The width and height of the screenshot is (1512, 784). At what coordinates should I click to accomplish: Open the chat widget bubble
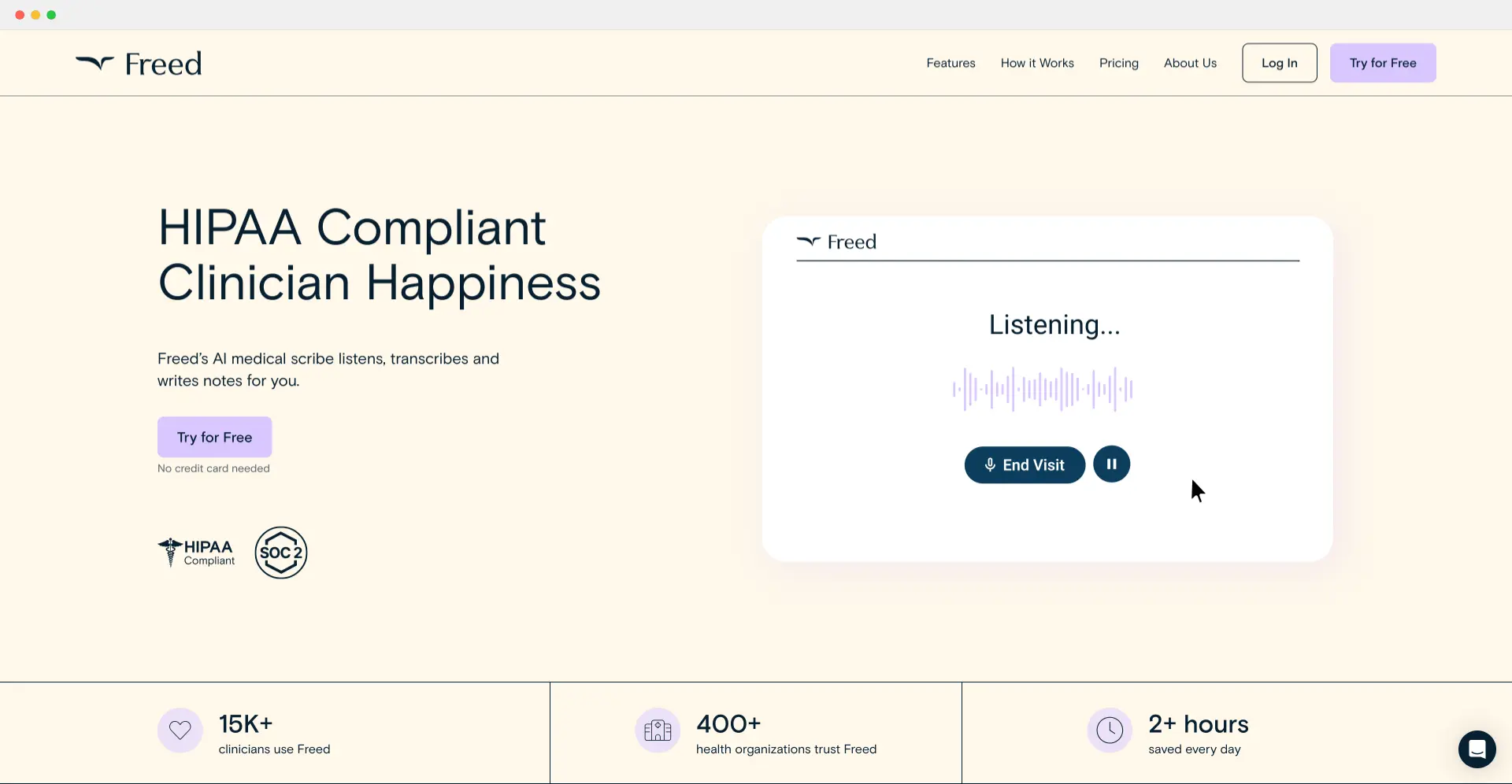1477,749
